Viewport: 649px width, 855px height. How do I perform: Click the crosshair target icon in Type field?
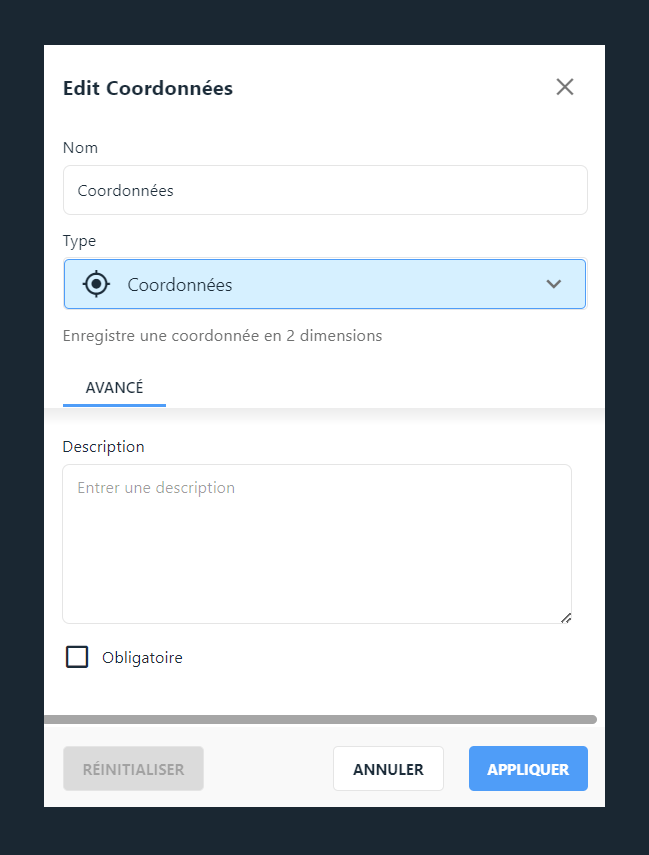tap(97, 284)
